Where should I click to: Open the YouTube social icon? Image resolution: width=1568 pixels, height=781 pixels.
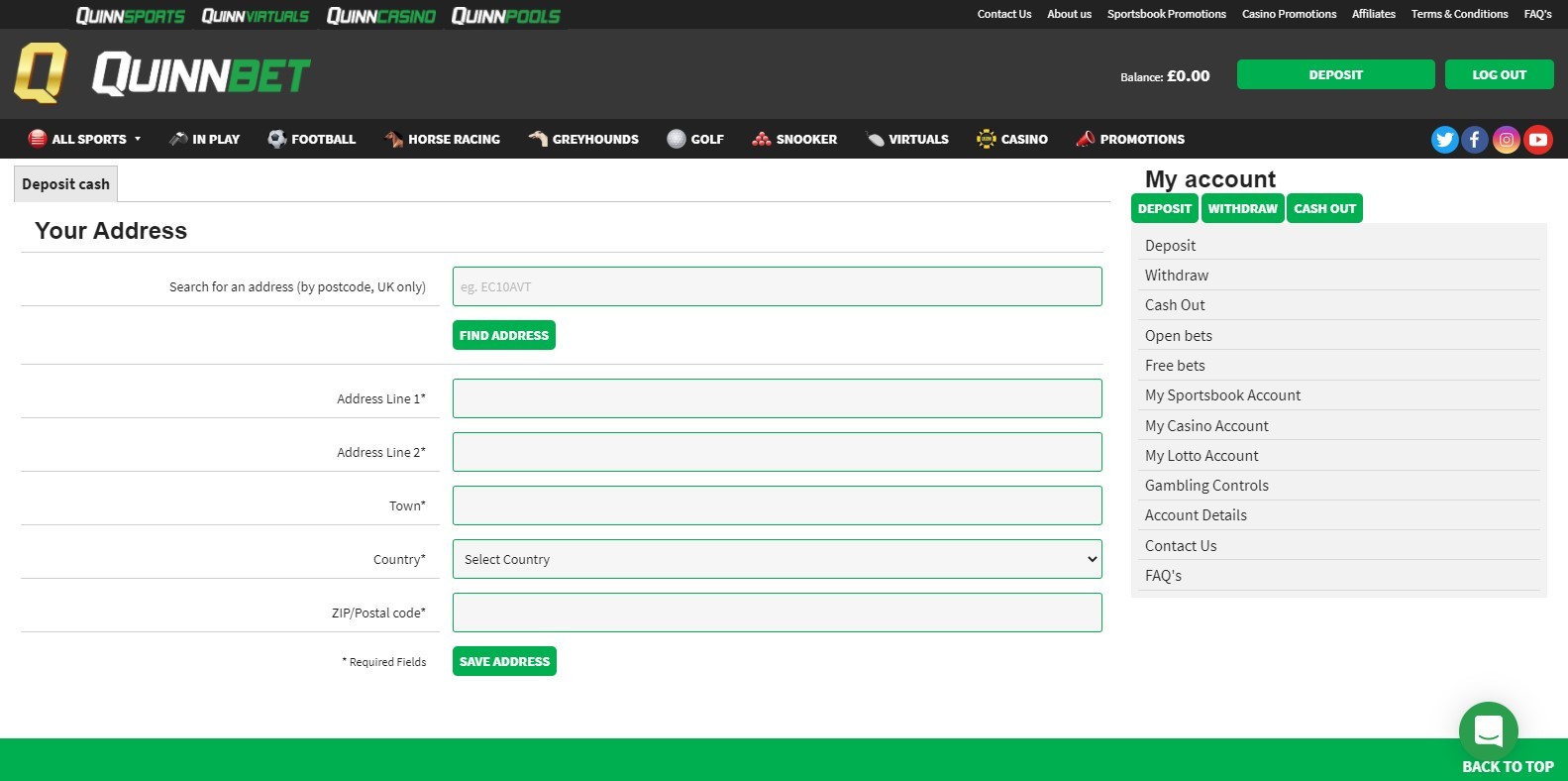pyautogui.click(x=1537, y=140)
